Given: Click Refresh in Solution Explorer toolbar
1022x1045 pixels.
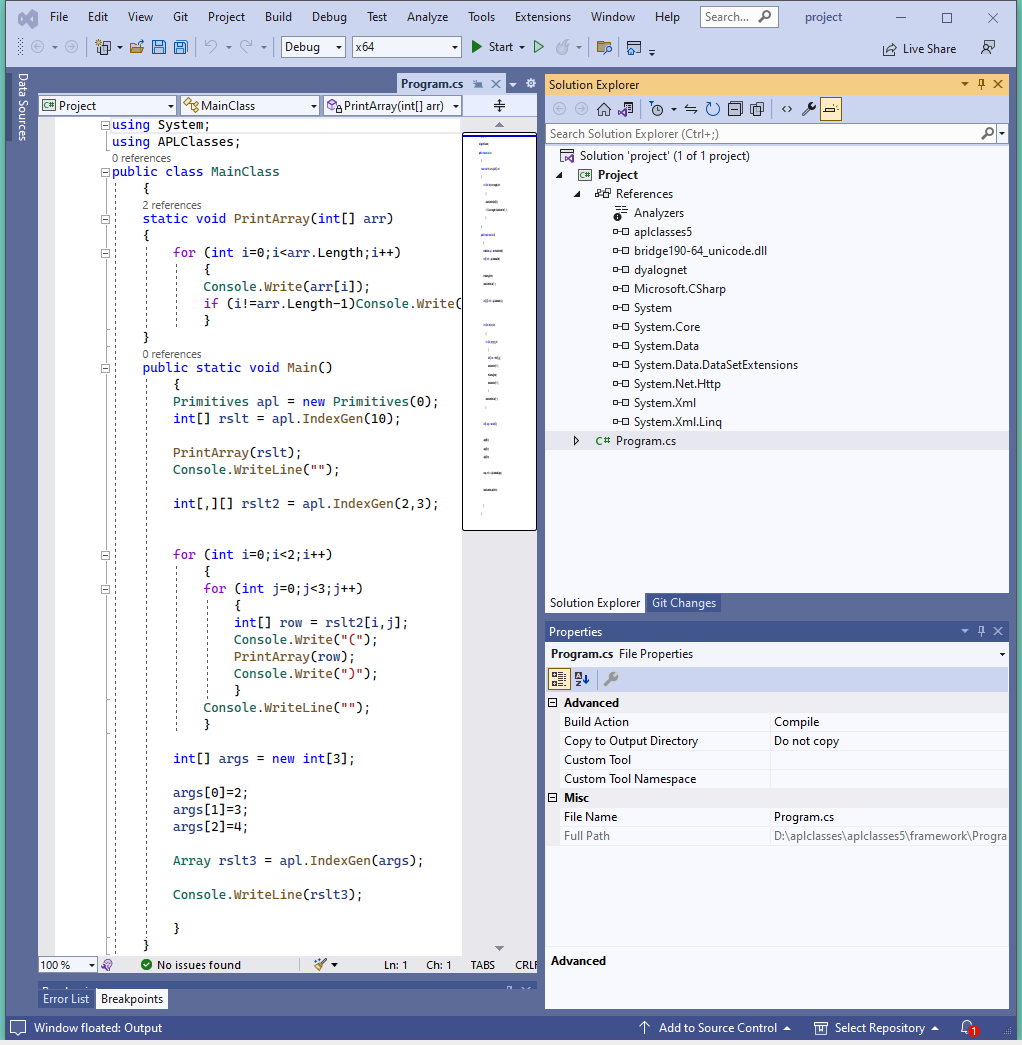Looking at the screenshot, I should point(712,109).
